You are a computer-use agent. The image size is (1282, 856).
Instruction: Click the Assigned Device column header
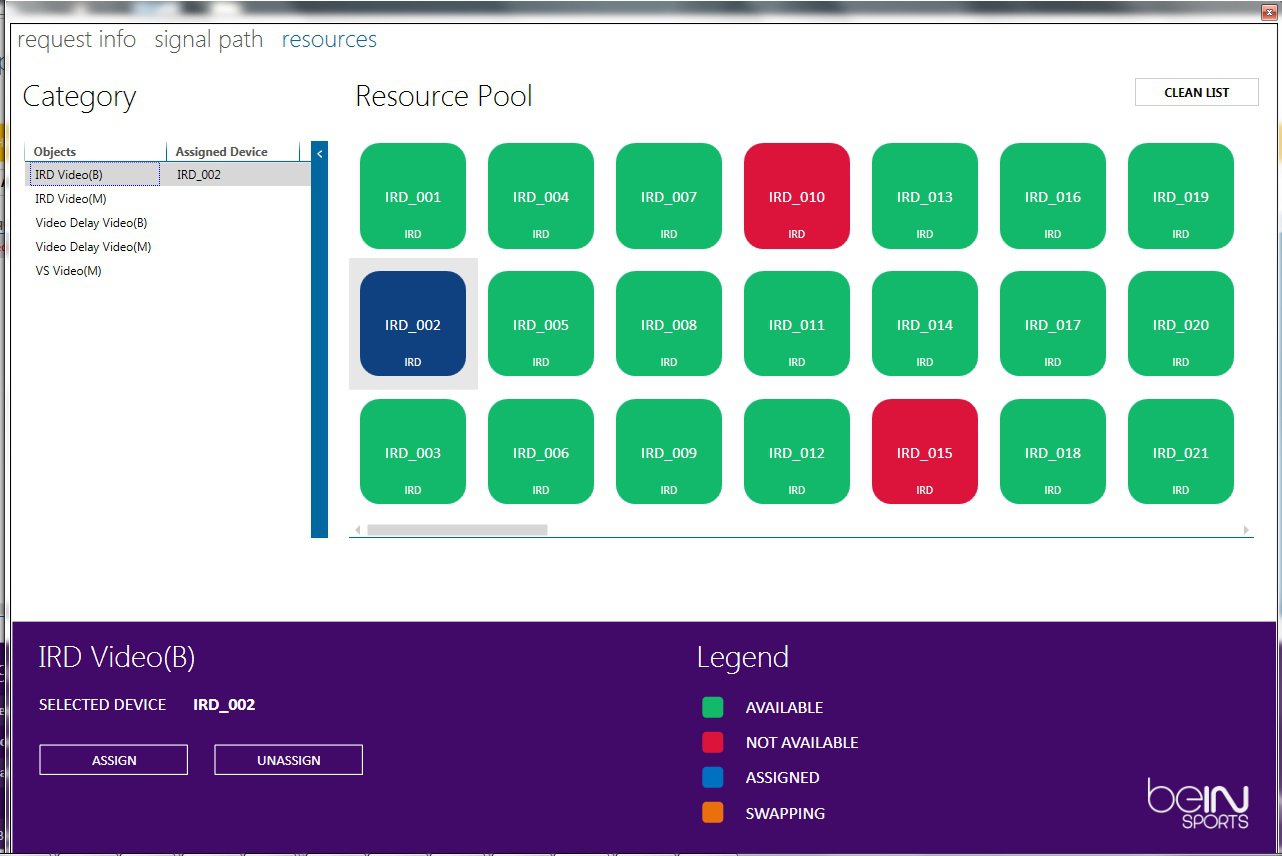click(x=233, y=152)
